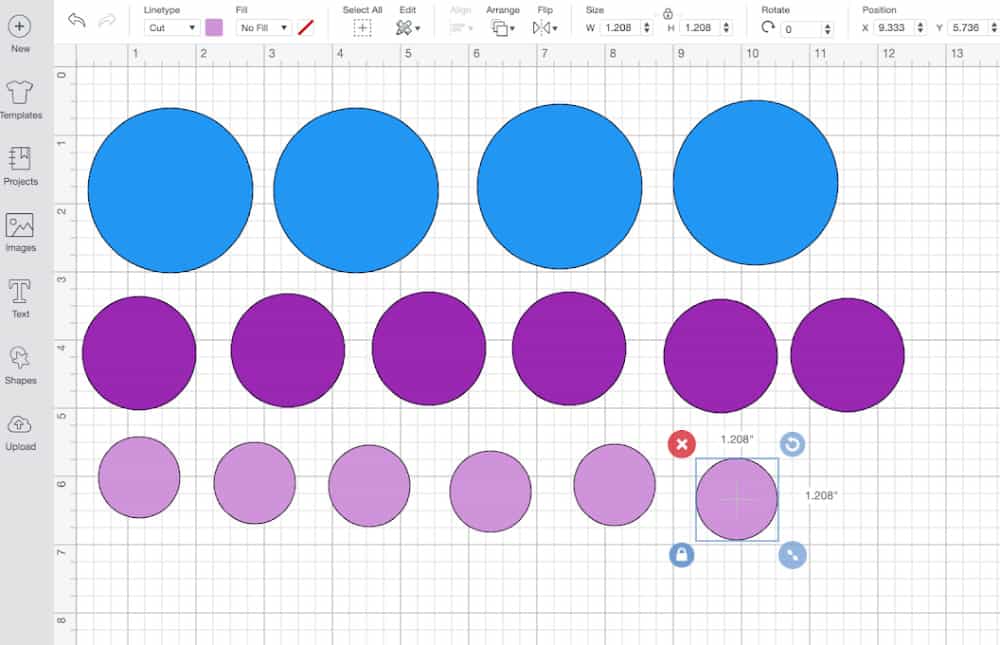The height and width of the screenshot is (645, 1000).
Task: Adjust the Height stepper arrows
Action: point(726,27)
